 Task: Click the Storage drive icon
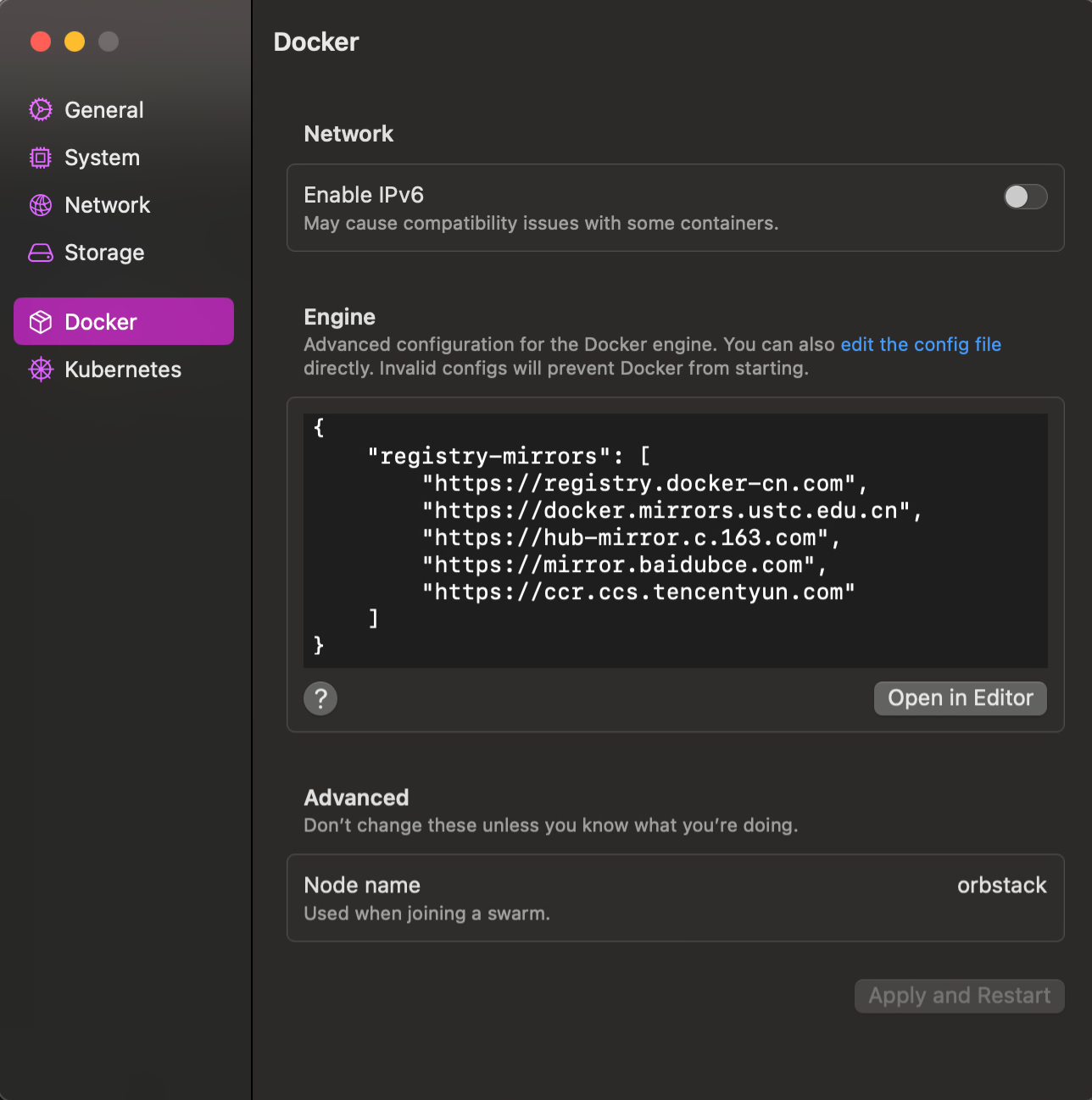[41, 253]
